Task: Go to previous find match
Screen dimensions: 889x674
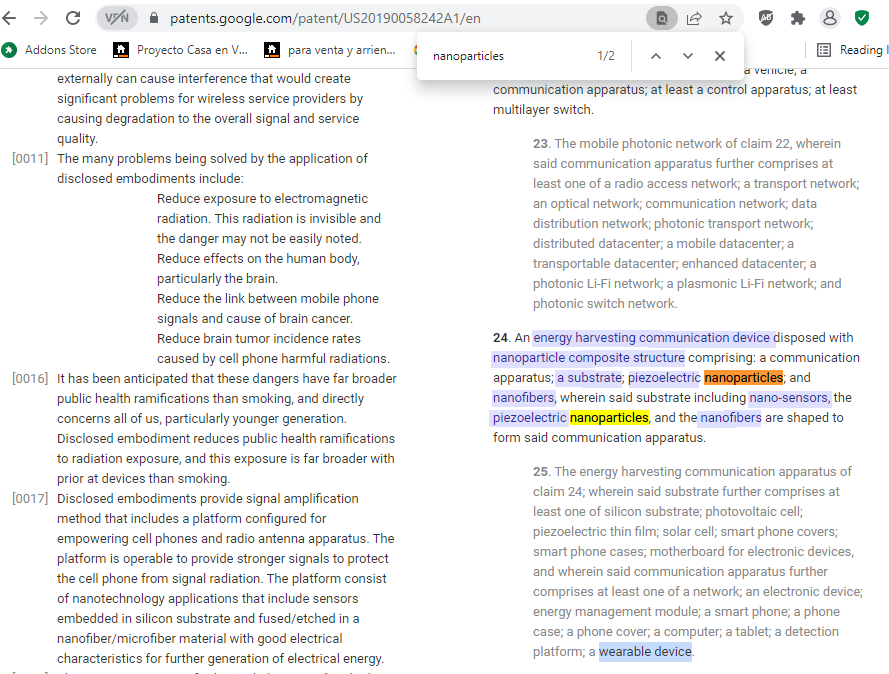Action: (656, 56)
